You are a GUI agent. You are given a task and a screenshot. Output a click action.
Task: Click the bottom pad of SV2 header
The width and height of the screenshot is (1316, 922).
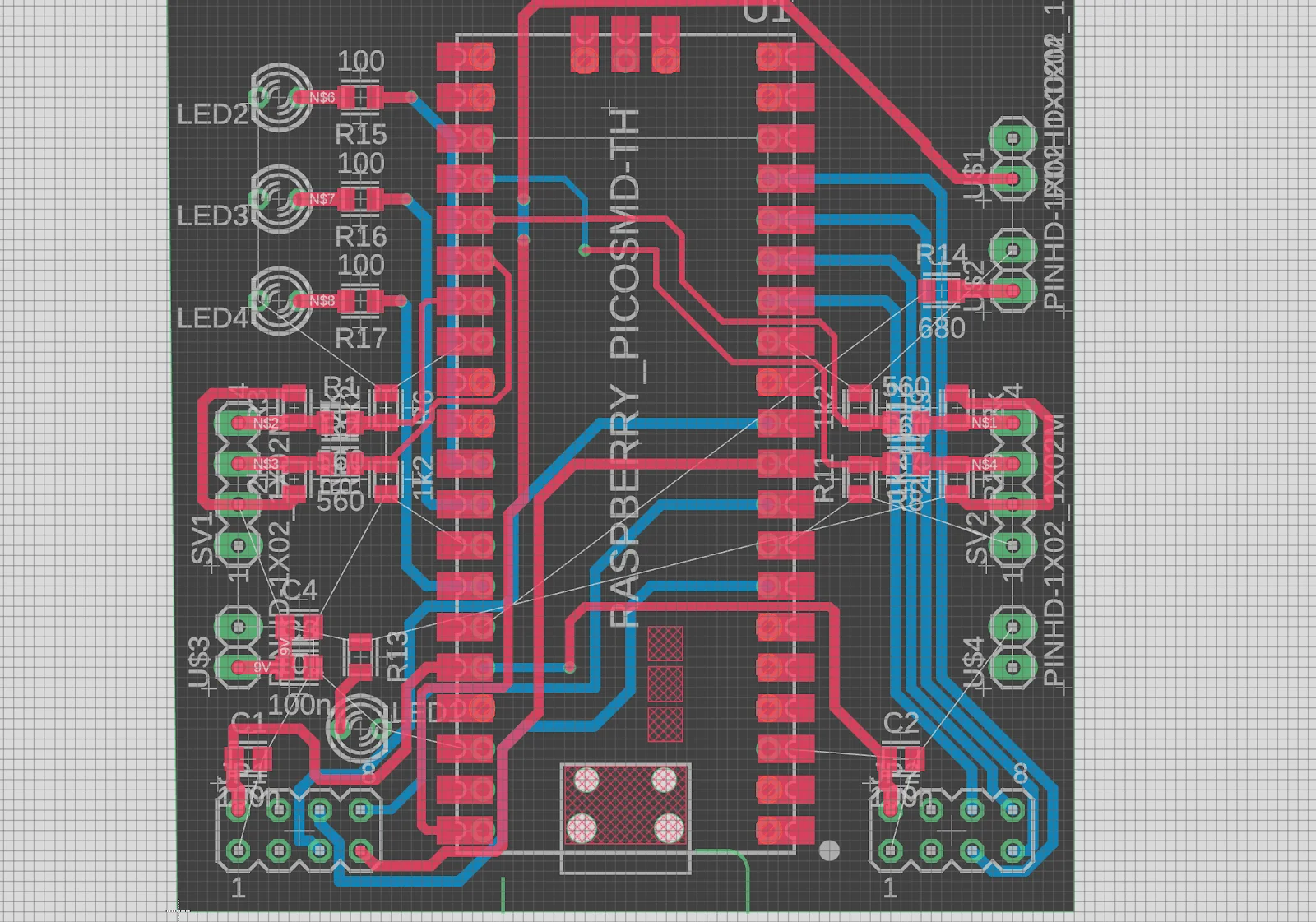tap(1012, 545)
